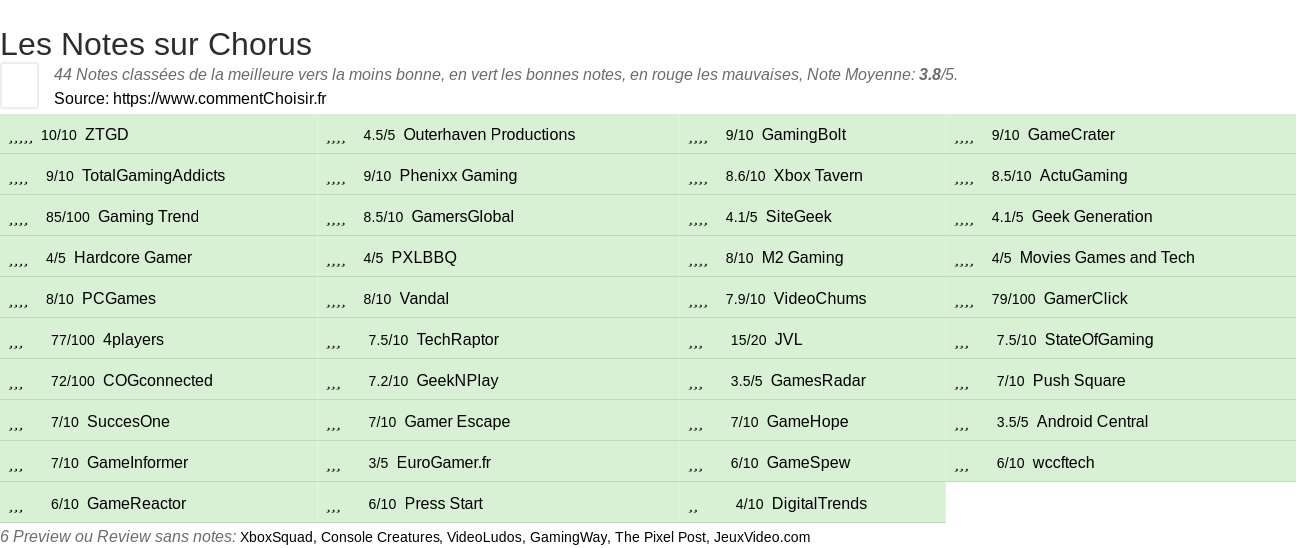
Task: Click the empty thumbnail box under the title
Action: [x=19, y=85]
